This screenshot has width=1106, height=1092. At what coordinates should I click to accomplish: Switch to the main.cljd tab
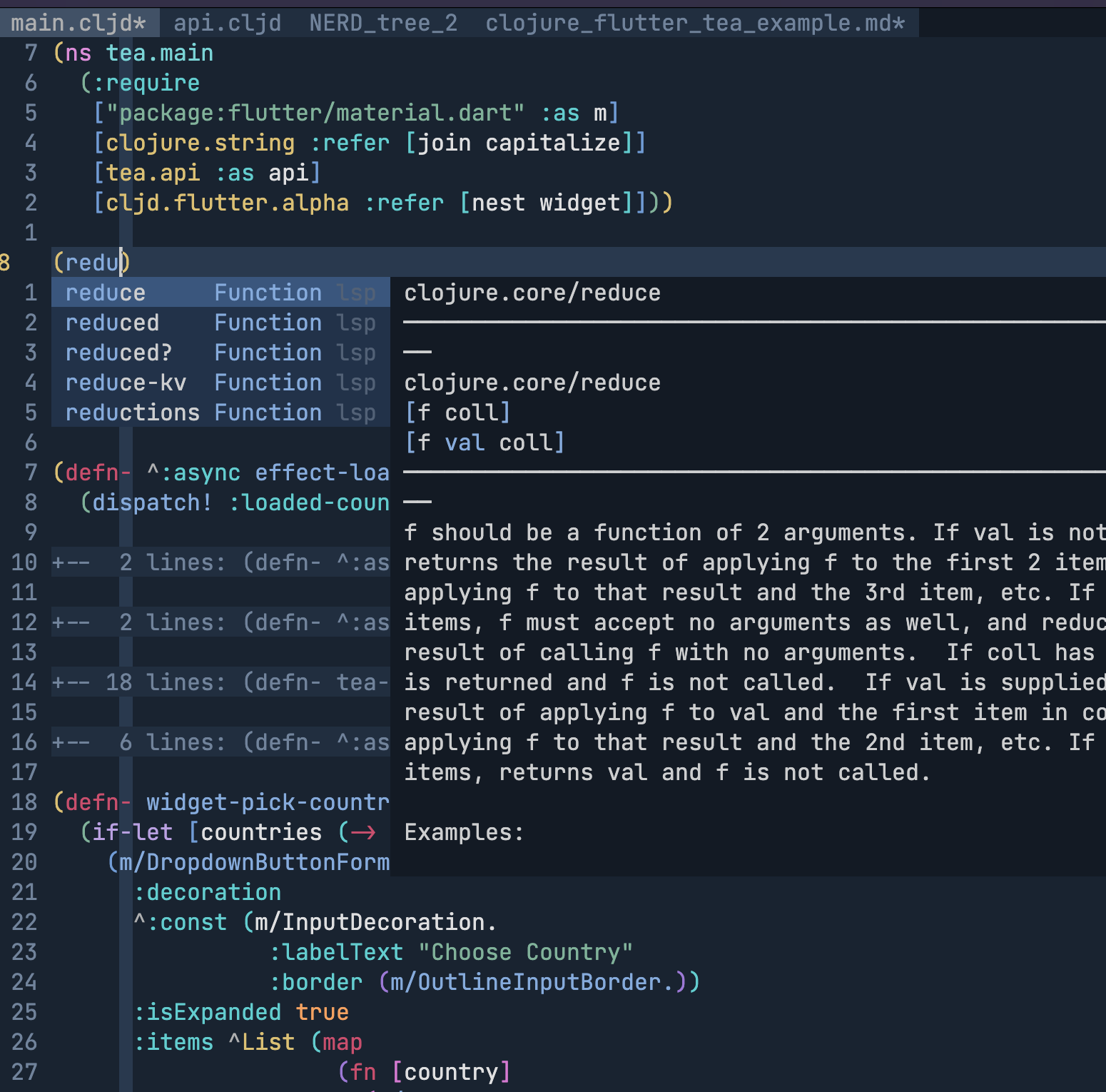tap(78, 23)
